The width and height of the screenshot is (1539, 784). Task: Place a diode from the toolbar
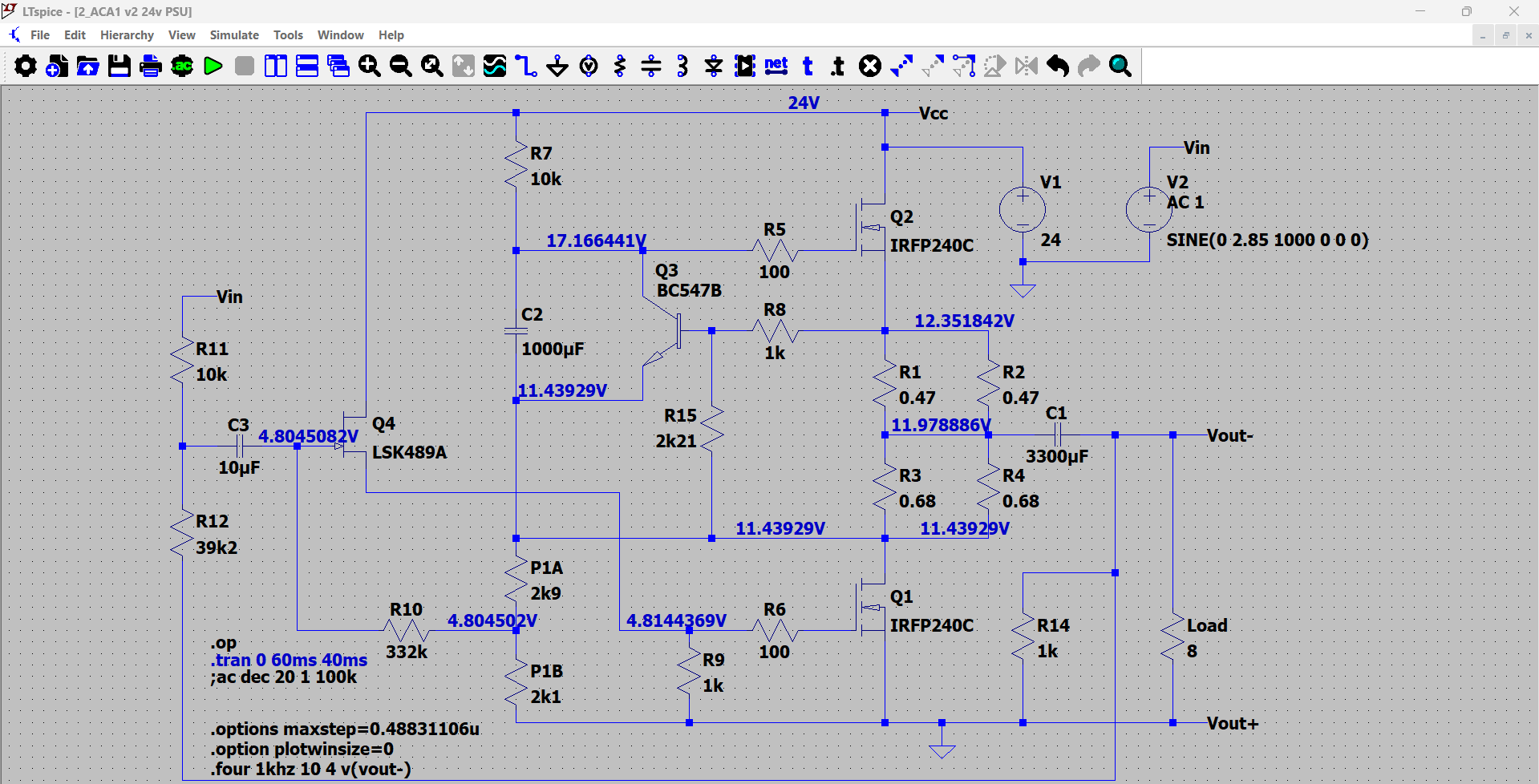714,66
